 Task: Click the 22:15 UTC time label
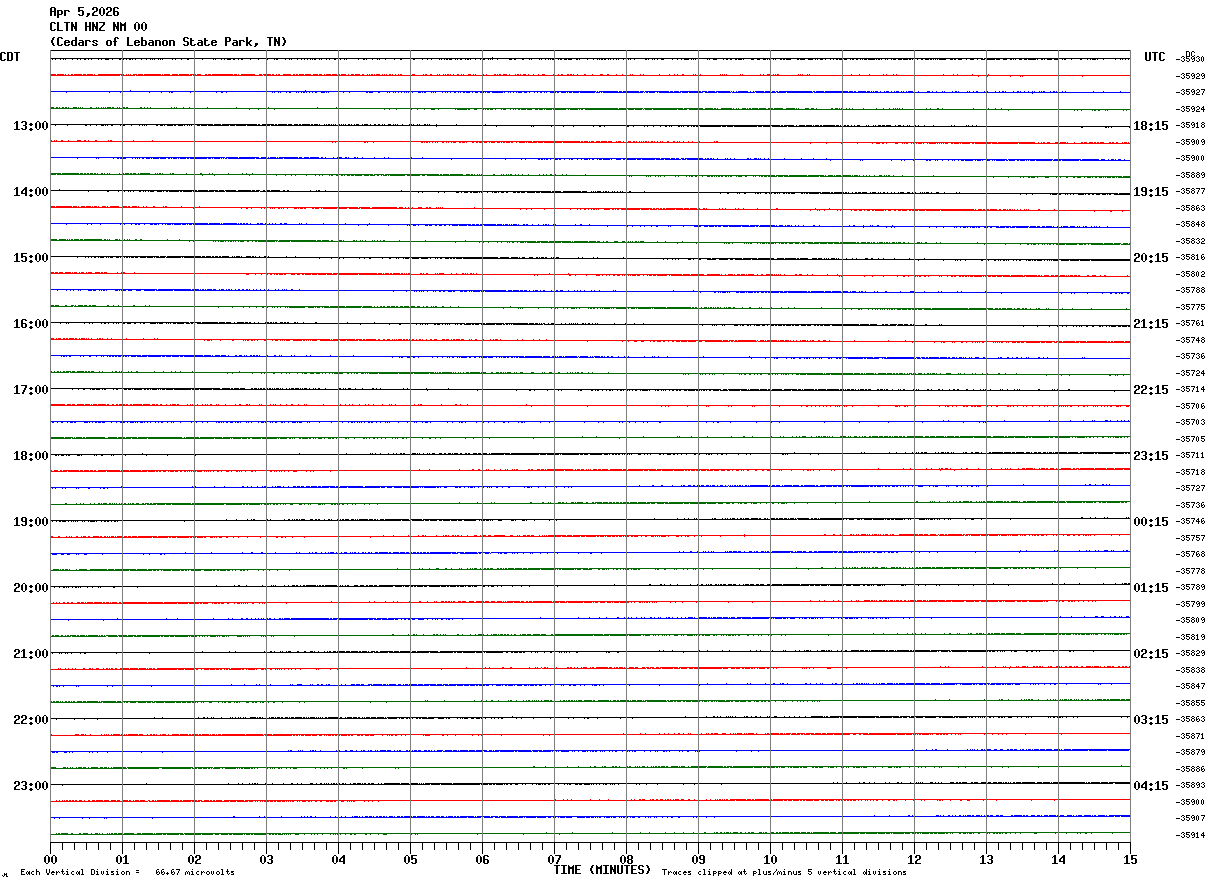(1150, 390)
